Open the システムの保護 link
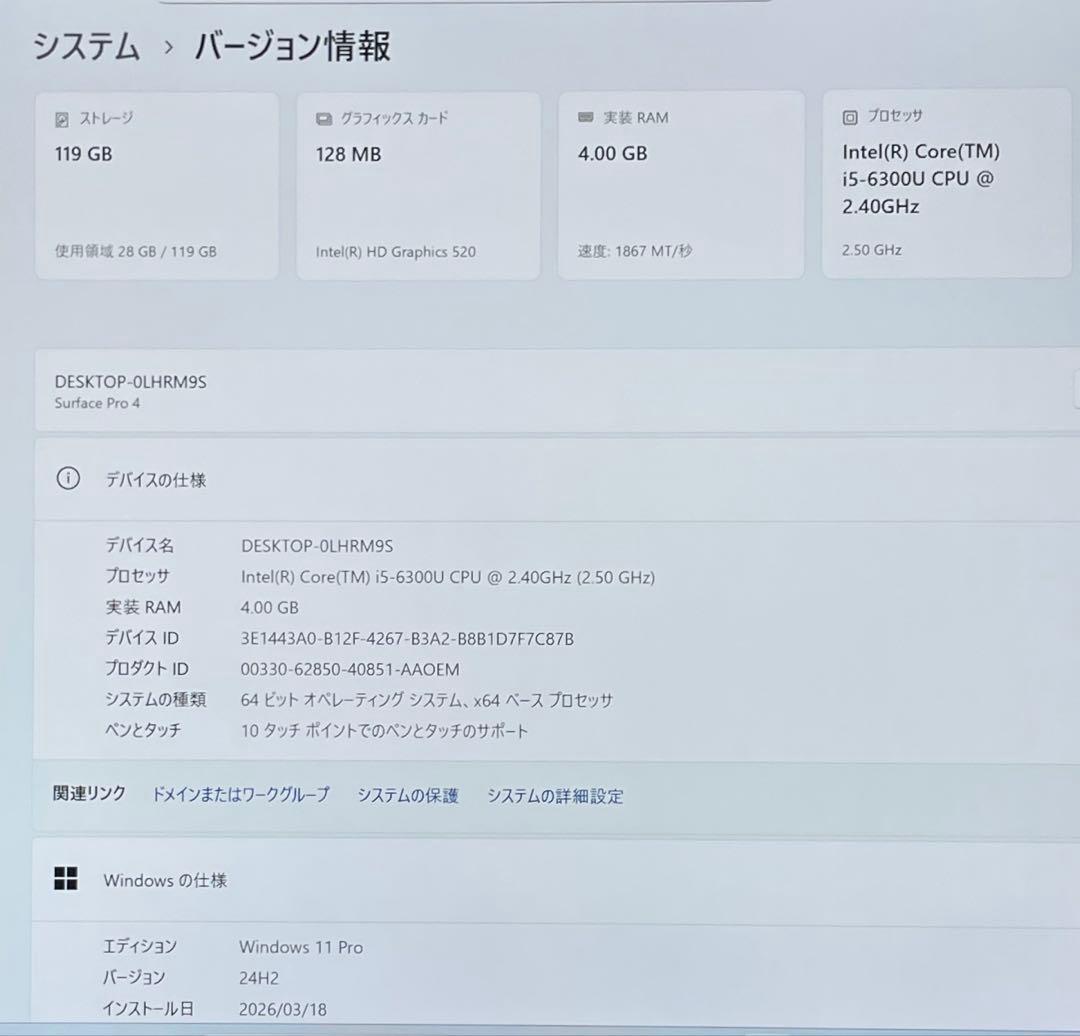 (408, 796)
